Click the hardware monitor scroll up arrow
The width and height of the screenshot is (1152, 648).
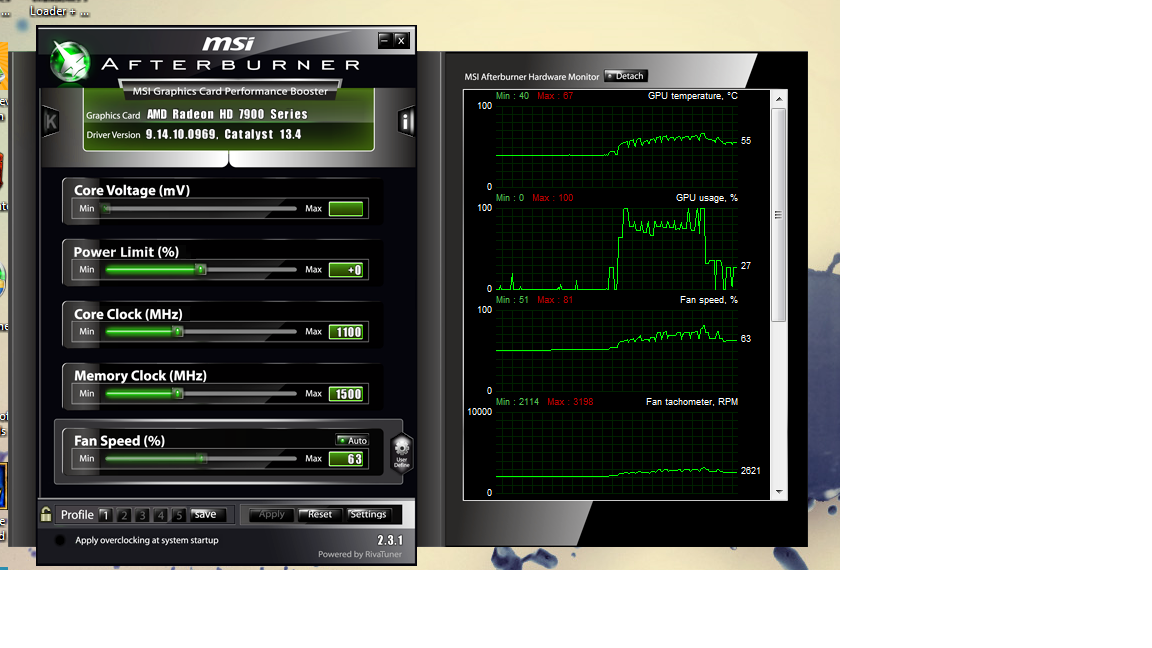point(779,98)
